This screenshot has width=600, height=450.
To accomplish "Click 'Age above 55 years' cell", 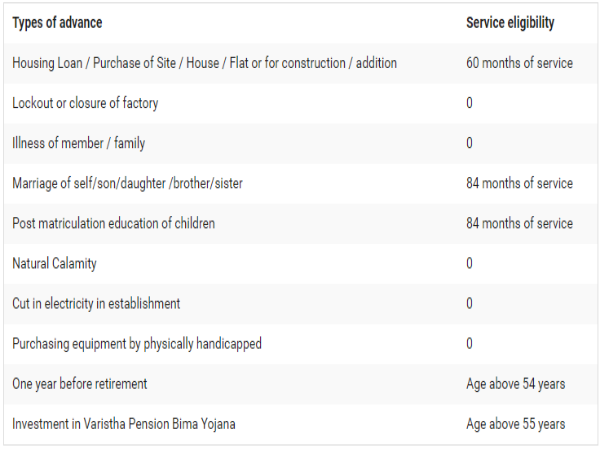I will click(515, 424).
